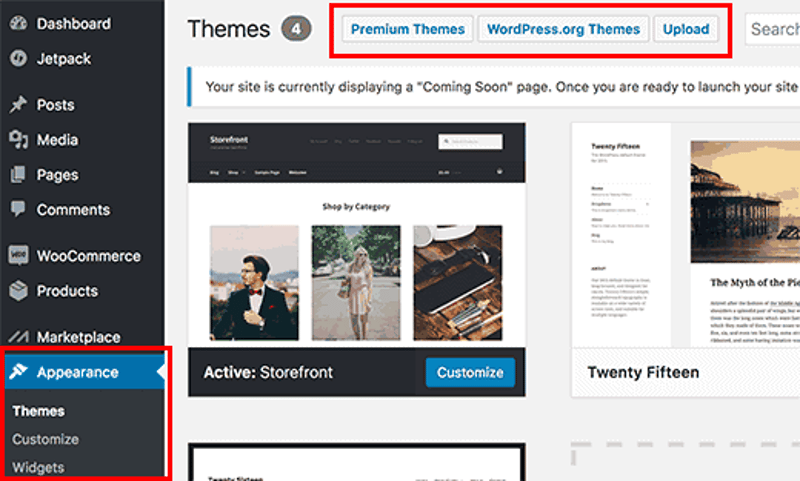Click the Search themes input field

[x=772, y=29]
